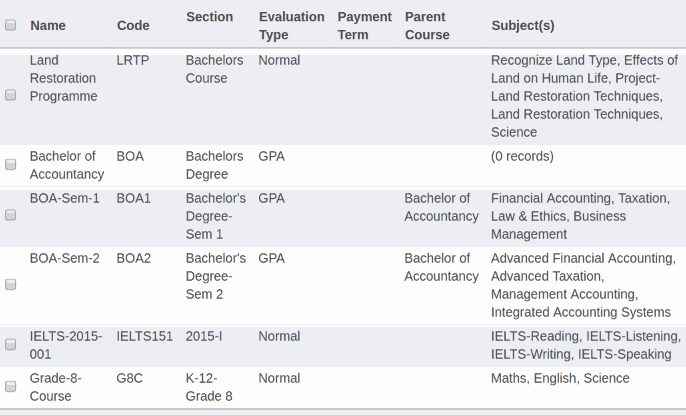Click the G8C code cell

coord(130,378)
